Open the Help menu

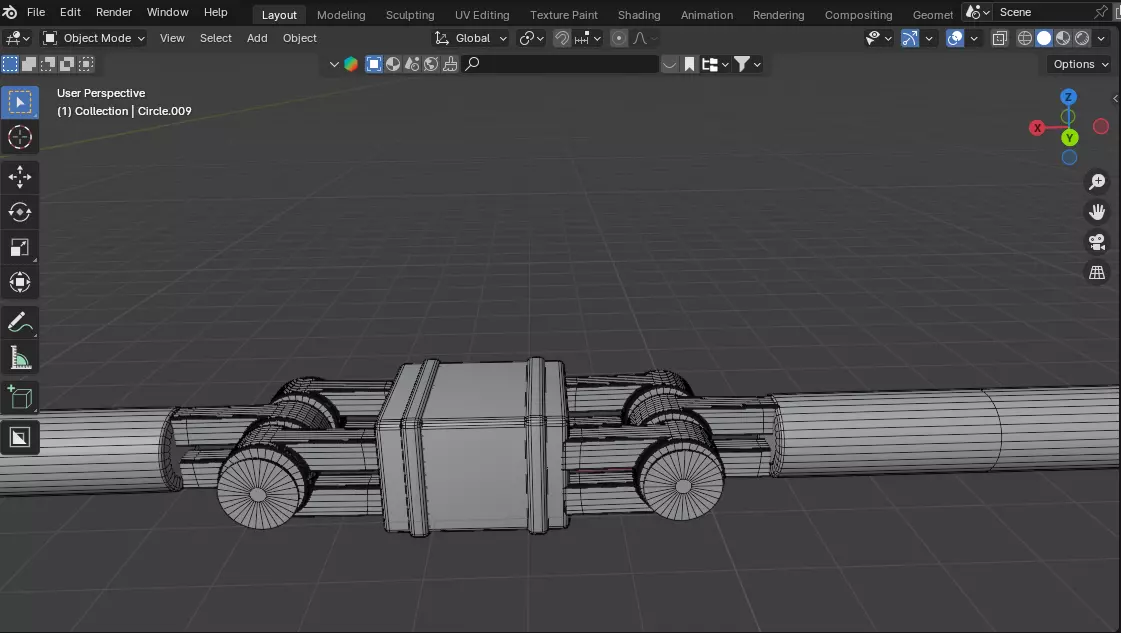point(215,12)
